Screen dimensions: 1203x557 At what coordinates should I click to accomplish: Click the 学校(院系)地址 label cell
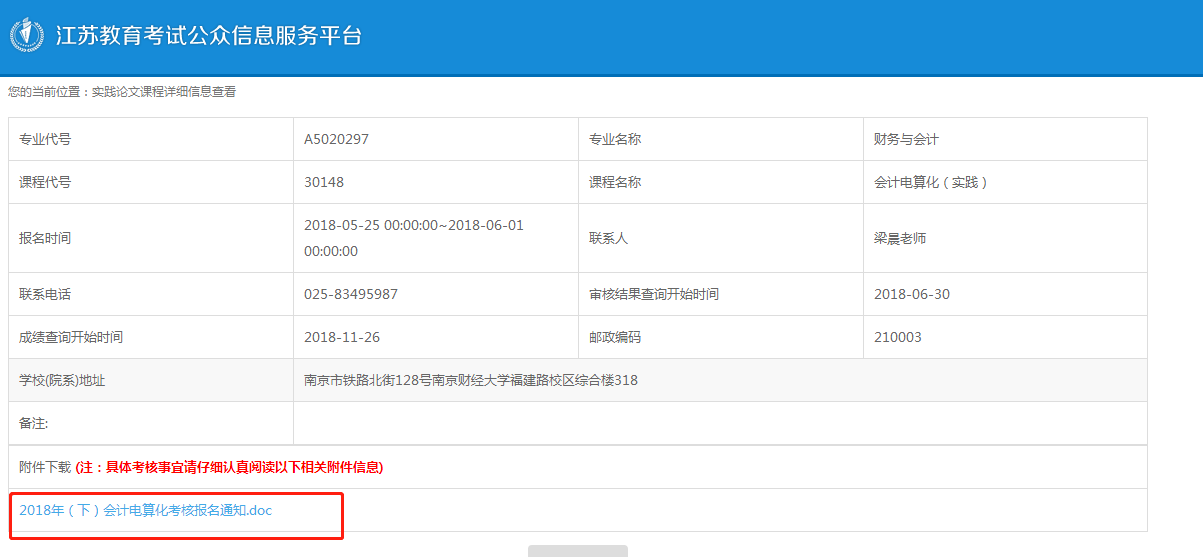point(62,381)
